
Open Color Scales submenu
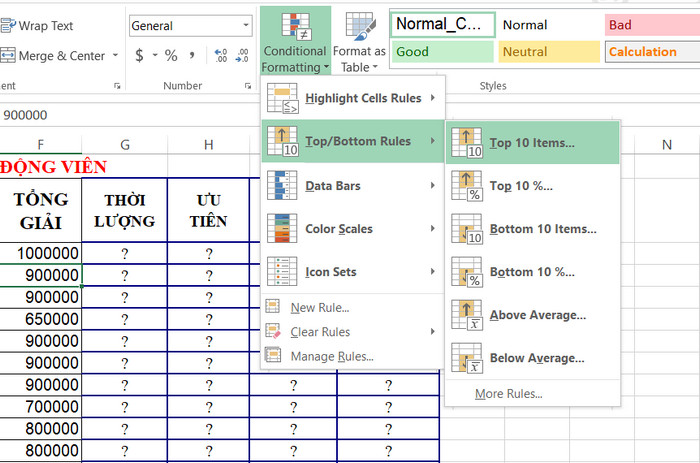tap(353, 229)
